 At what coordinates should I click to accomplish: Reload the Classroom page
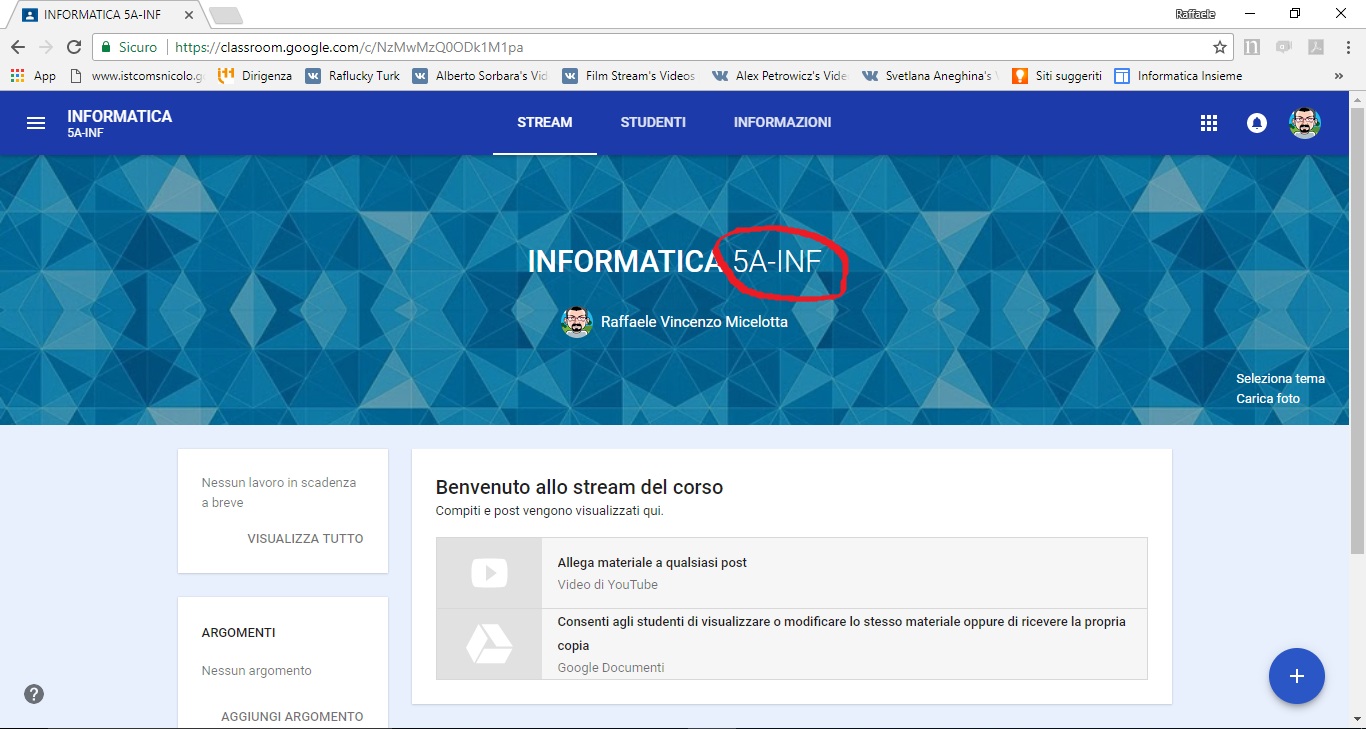click(74, 47)
